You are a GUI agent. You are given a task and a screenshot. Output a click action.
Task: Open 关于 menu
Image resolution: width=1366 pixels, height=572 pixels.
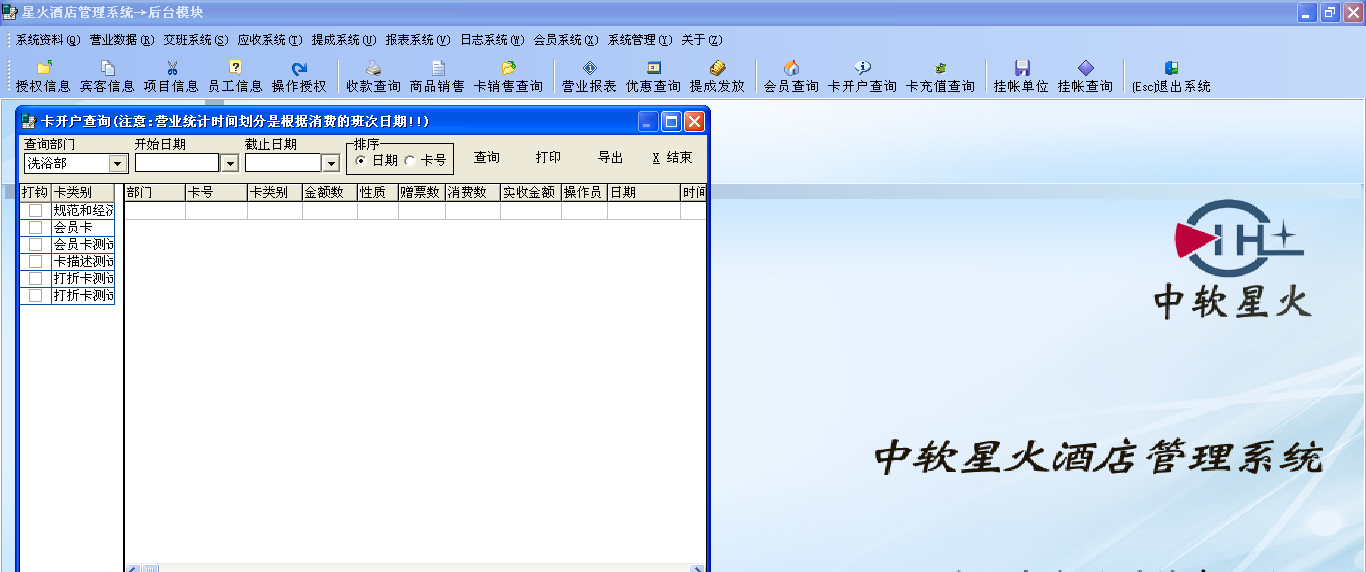701,40
